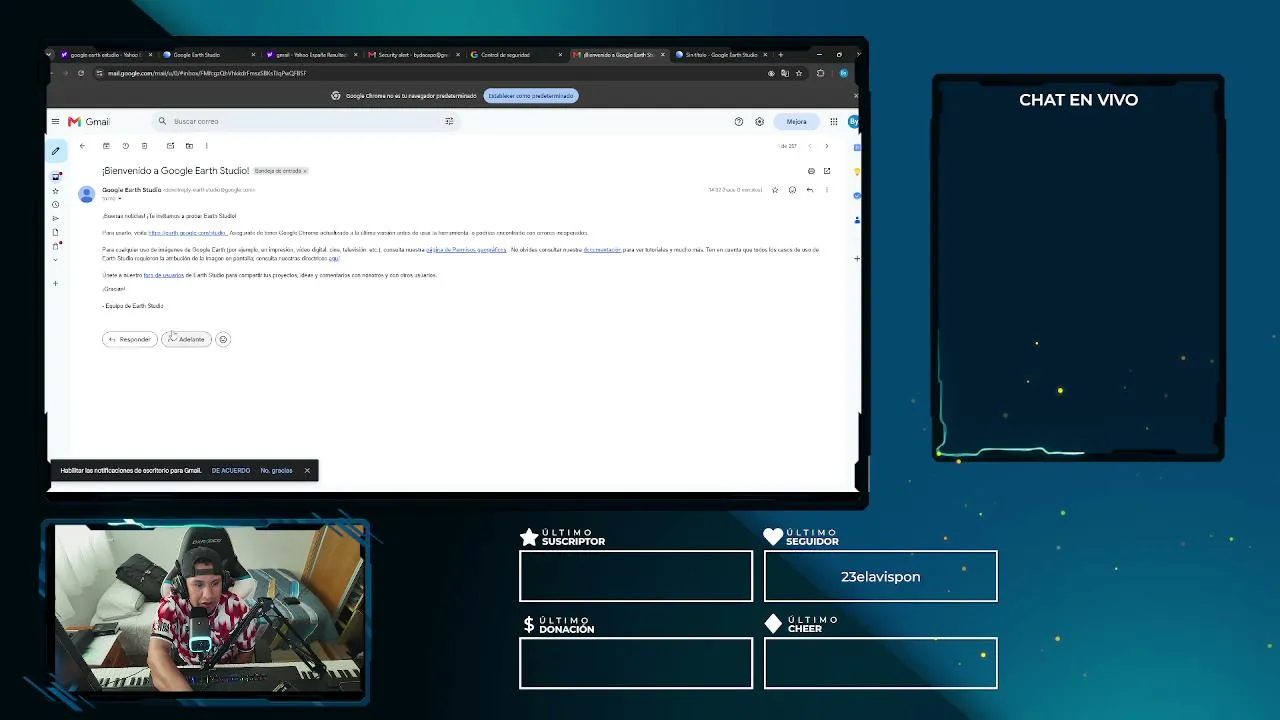Open Chrome profile avatar
The height and width of the screenshot is (720, 1280).
(x=844, y=73)
